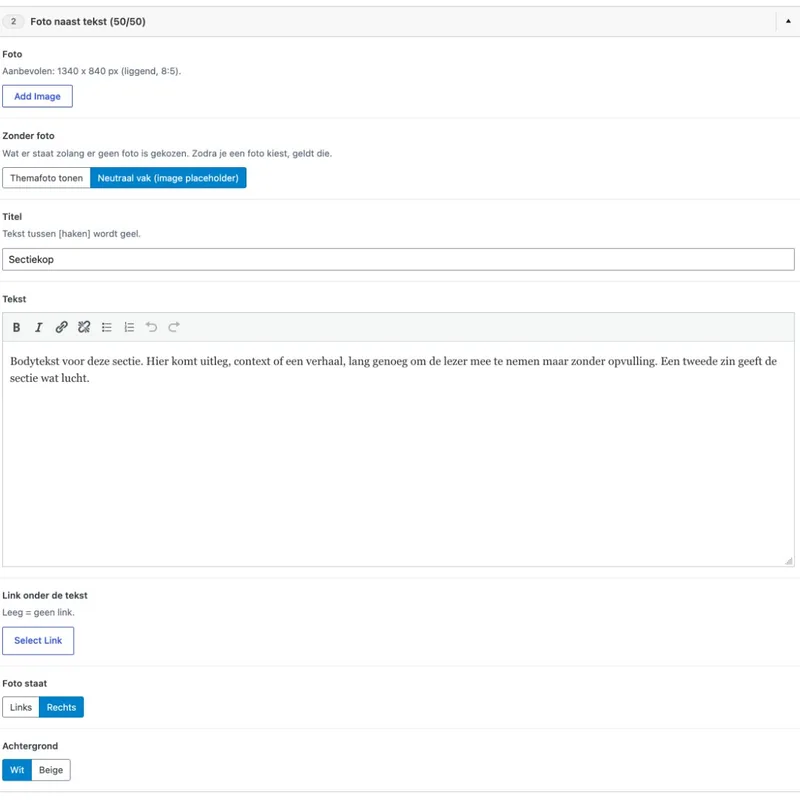800x800 pixels.
Task: Focus the Titel field containing 'Sectiekop'
Action: [x=398, y=260]
